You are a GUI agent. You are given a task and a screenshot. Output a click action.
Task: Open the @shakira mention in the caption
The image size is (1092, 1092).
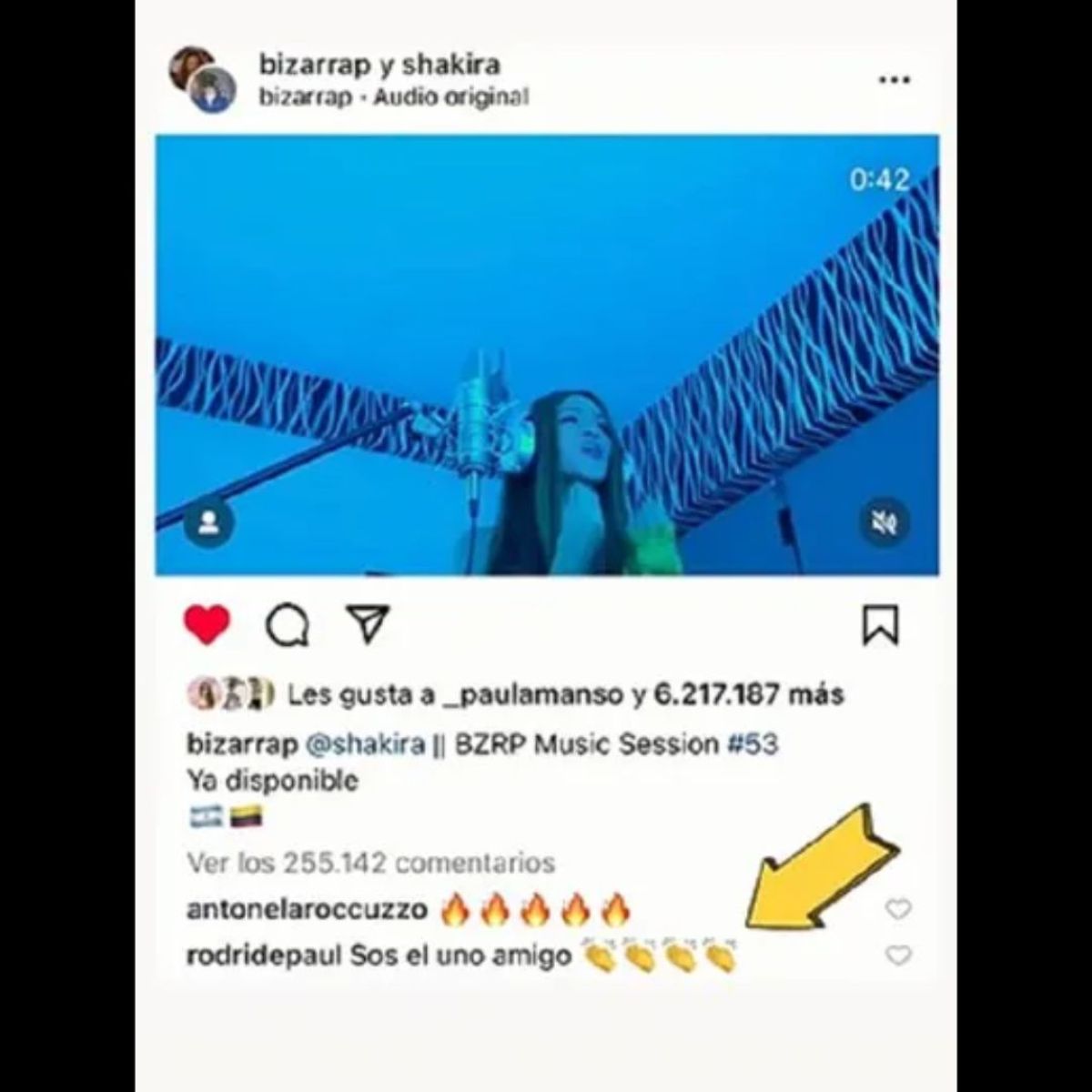coord(367,744)
